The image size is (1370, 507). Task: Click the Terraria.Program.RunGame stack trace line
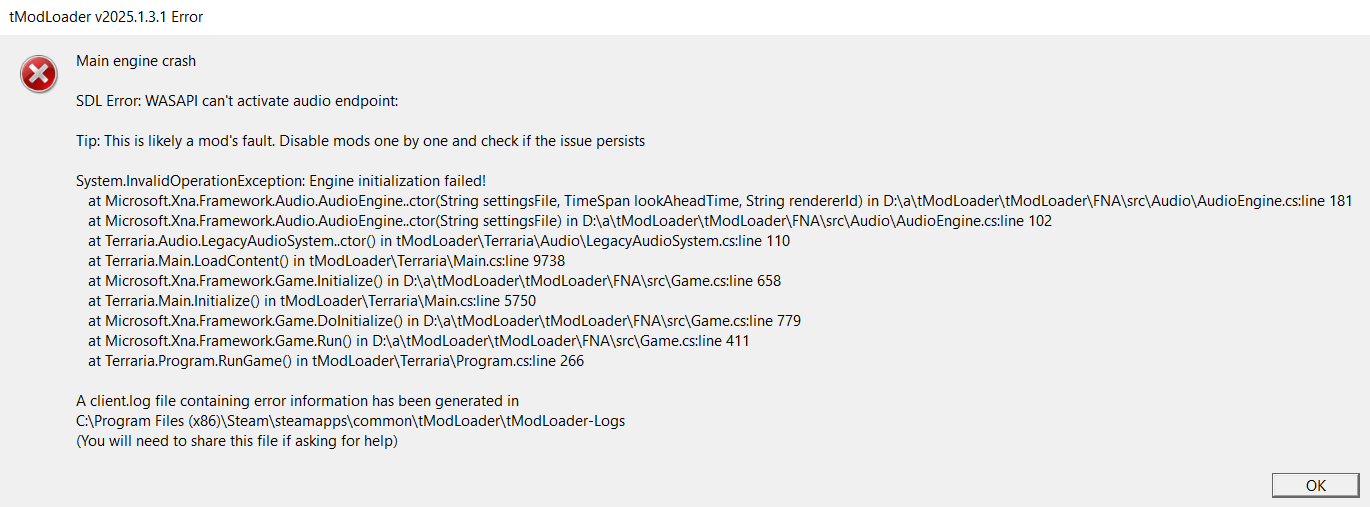(336, 361)
